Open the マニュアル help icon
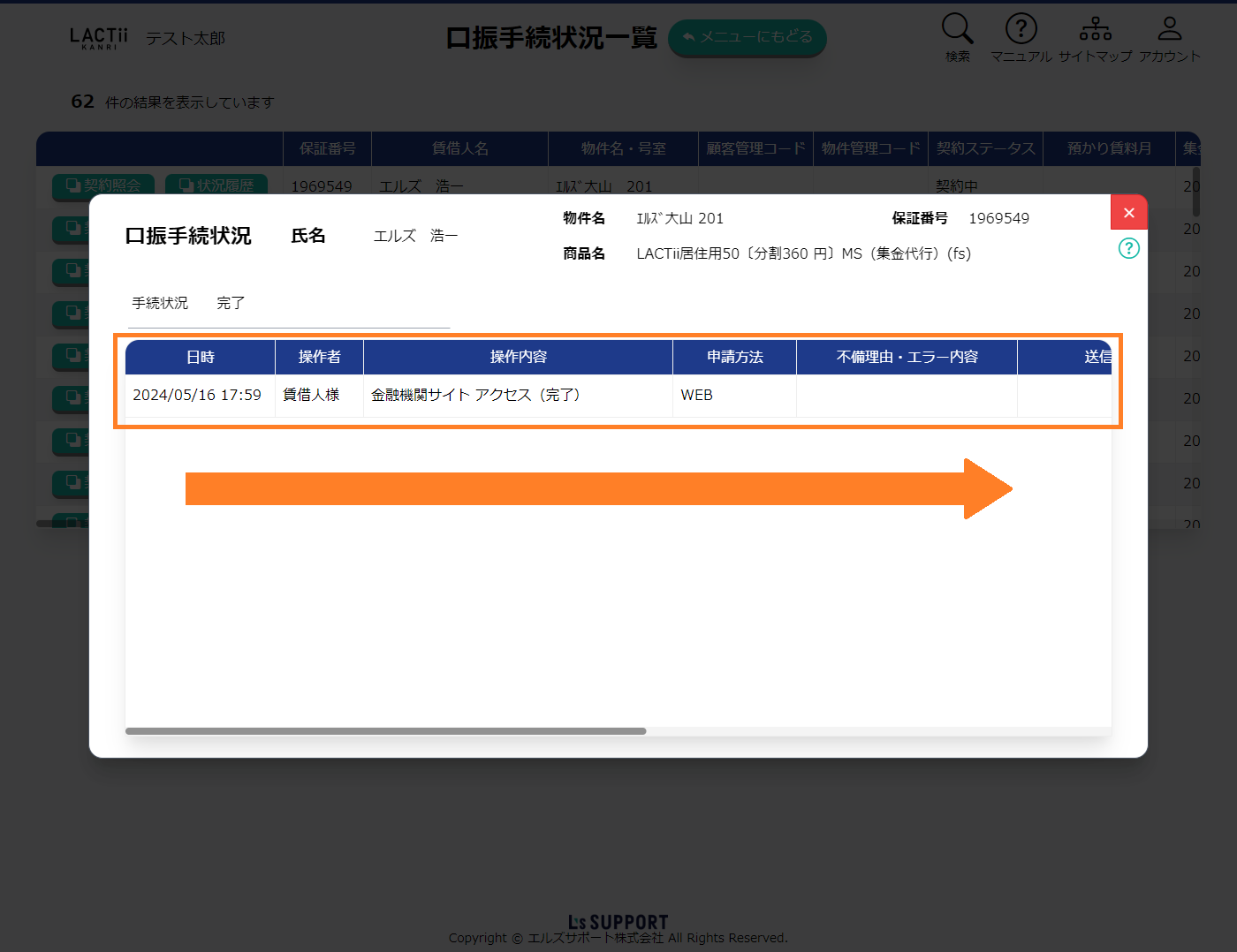The height and width of the screenshot is (952, 1237). click(x=1021, y=29)
